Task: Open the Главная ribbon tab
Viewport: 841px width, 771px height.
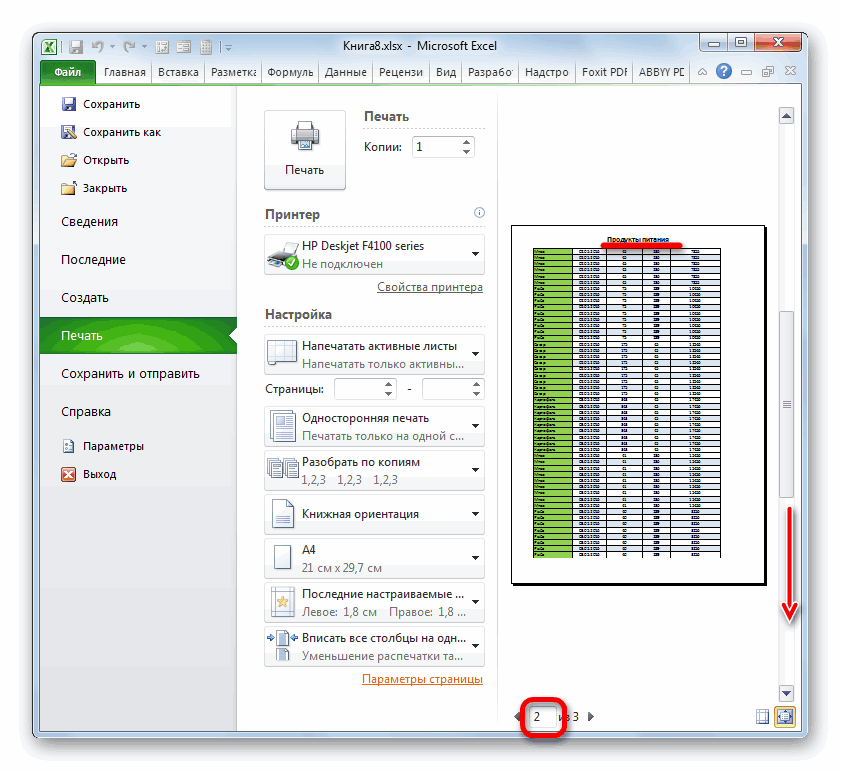Action: [124, 72]
